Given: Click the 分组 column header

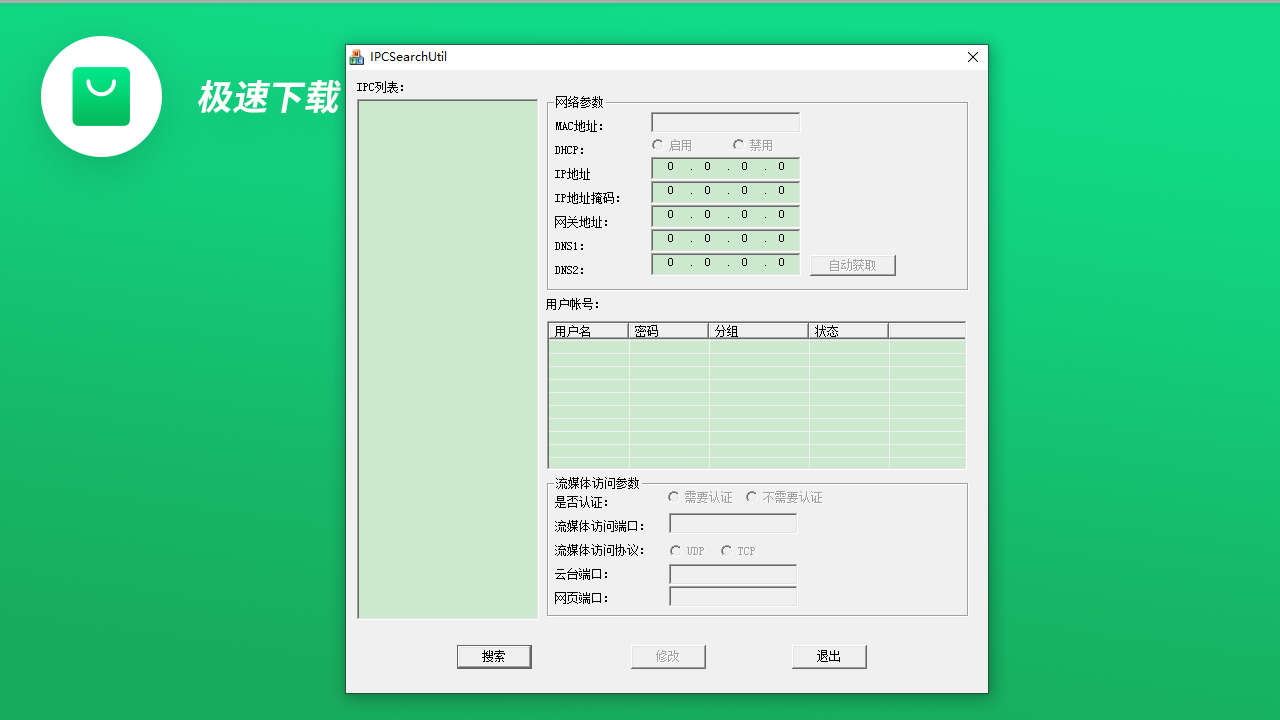Looking at the screenshot, I should pyautogui.click(x=758, y=331).
